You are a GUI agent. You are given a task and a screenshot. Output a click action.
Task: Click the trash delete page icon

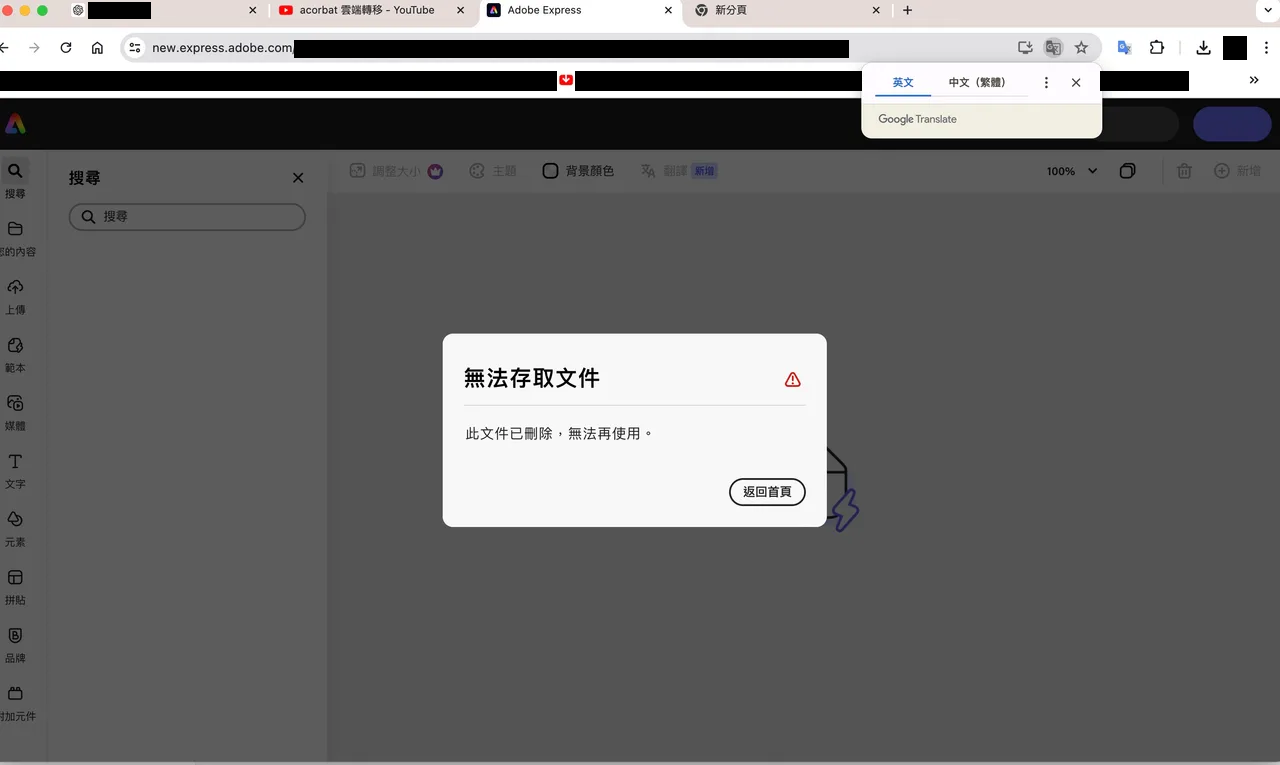(x=1184, y=171)
